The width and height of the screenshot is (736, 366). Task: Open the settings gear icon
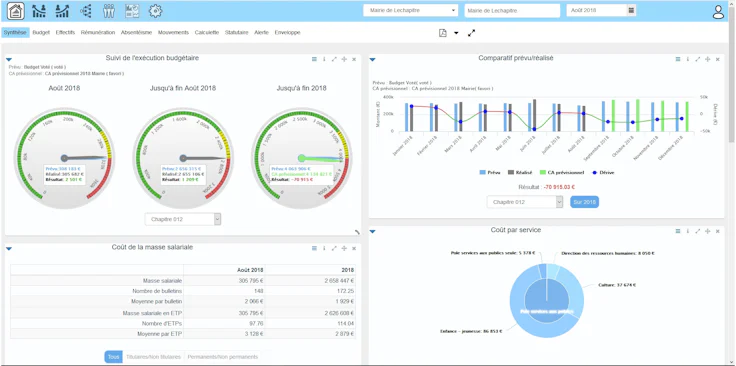pos(155,11)
